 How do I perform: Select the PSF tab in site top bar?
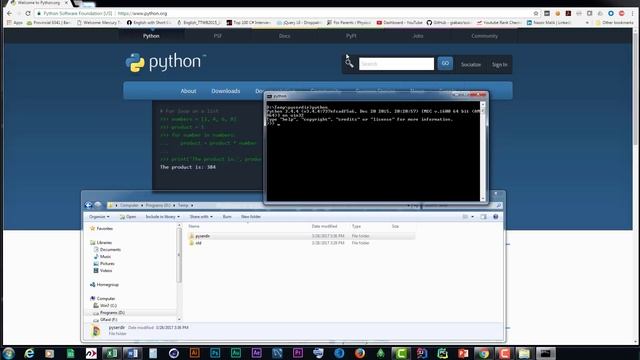pyautogui.click(x=218, y=36)
